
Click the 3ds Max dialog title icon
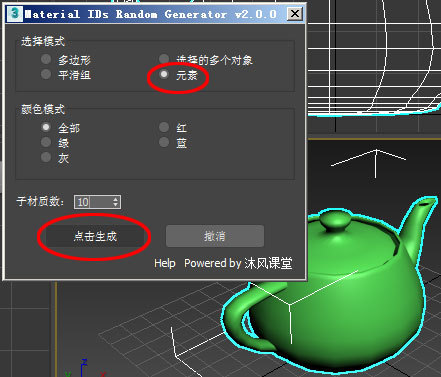pyautogui.click(x=15, y=14)
